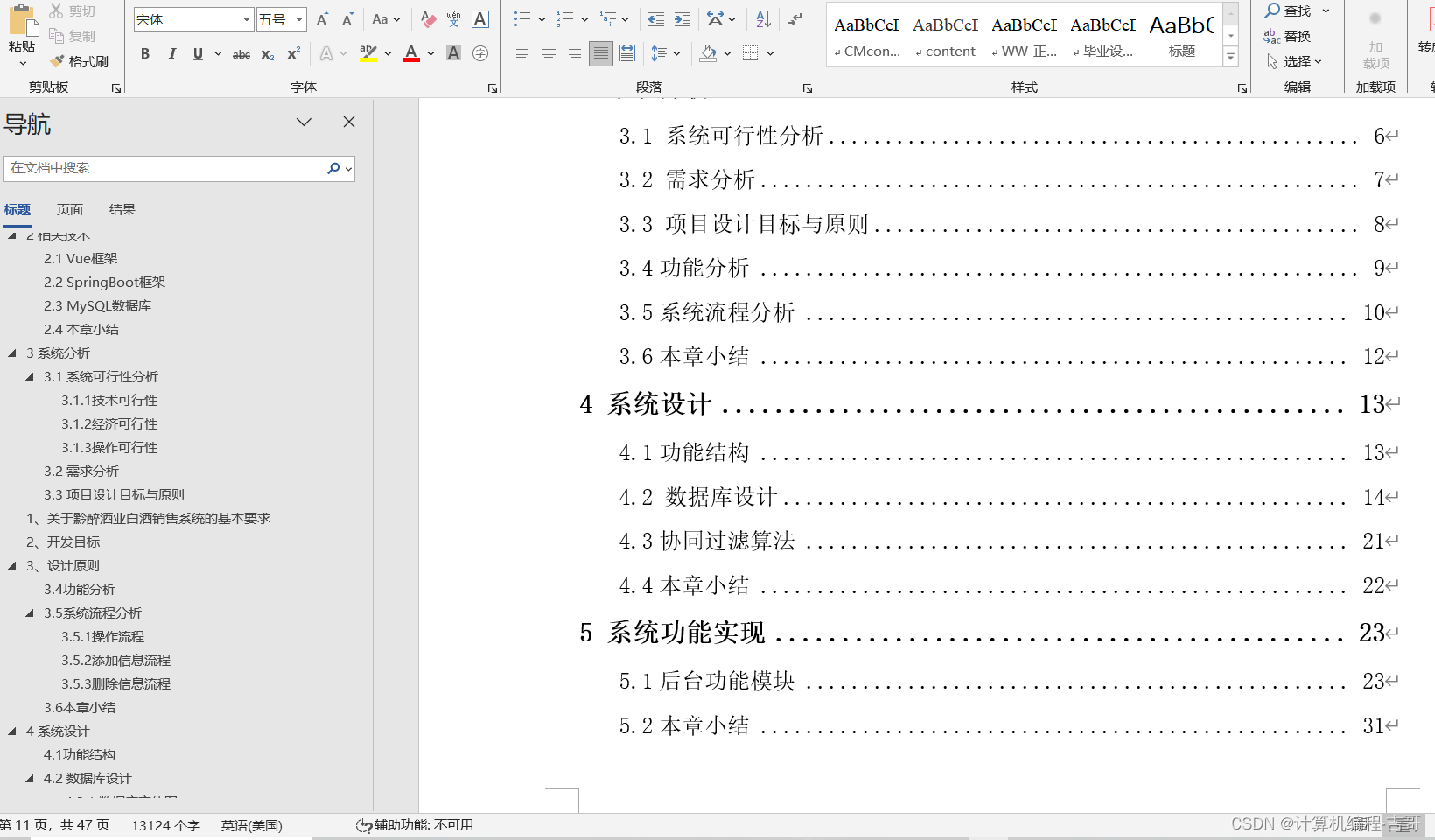This screenshot has height=840, width=1435.
Task: Click the 替换 (Replace) button
Action: (x=1287, y=36)
